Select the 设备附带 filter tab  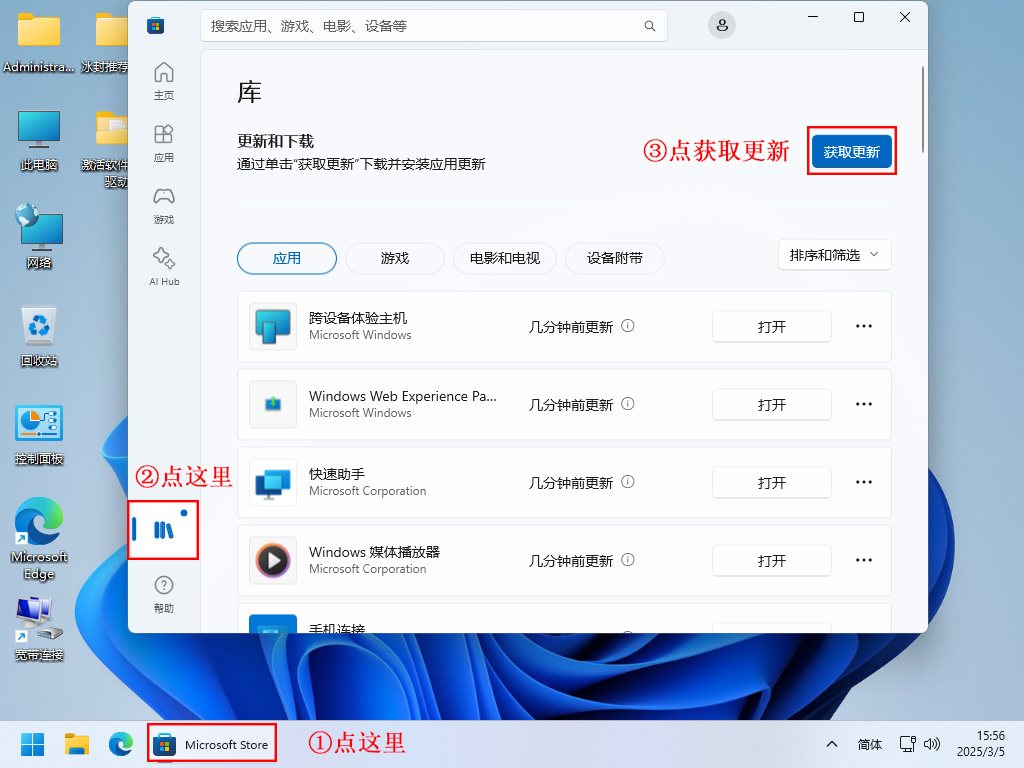coord(615,258)
